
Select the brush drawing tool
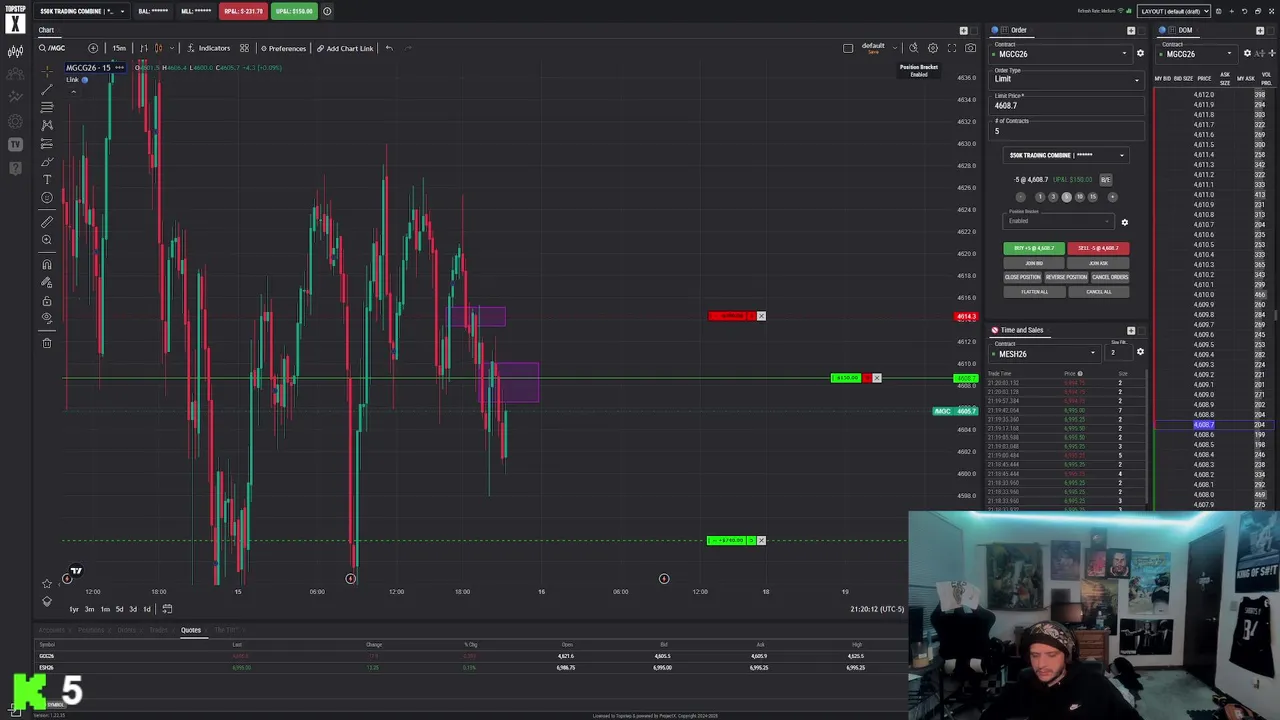point(46,161)
